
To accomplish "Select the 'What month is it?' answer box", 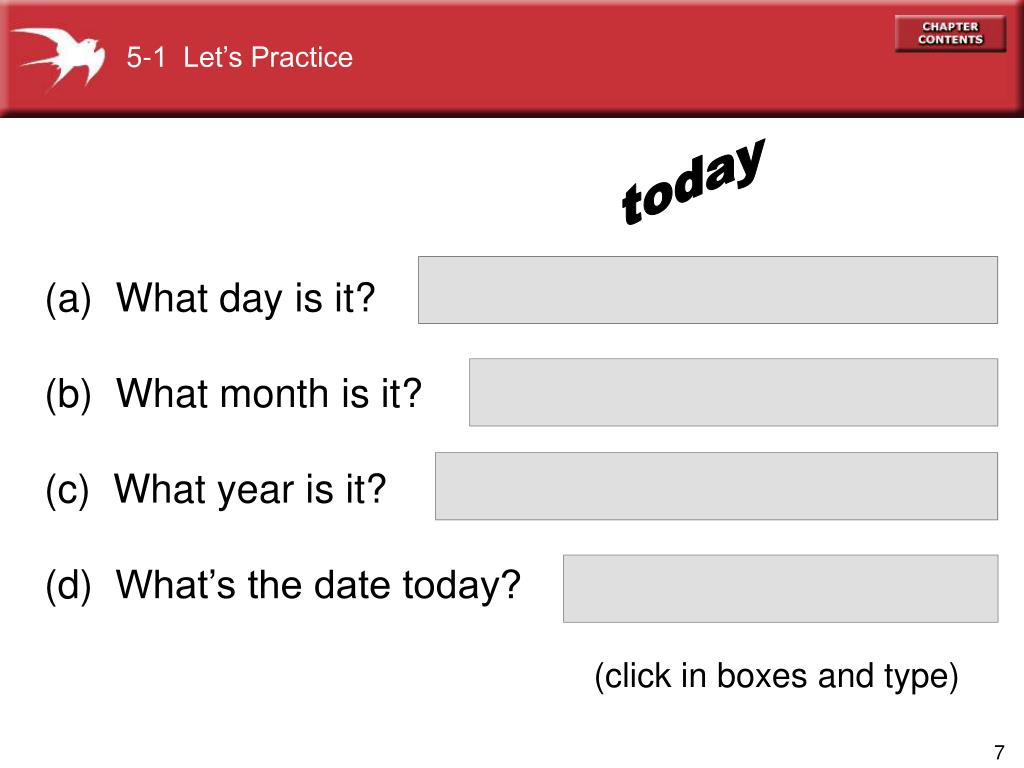I will [733, 392].
